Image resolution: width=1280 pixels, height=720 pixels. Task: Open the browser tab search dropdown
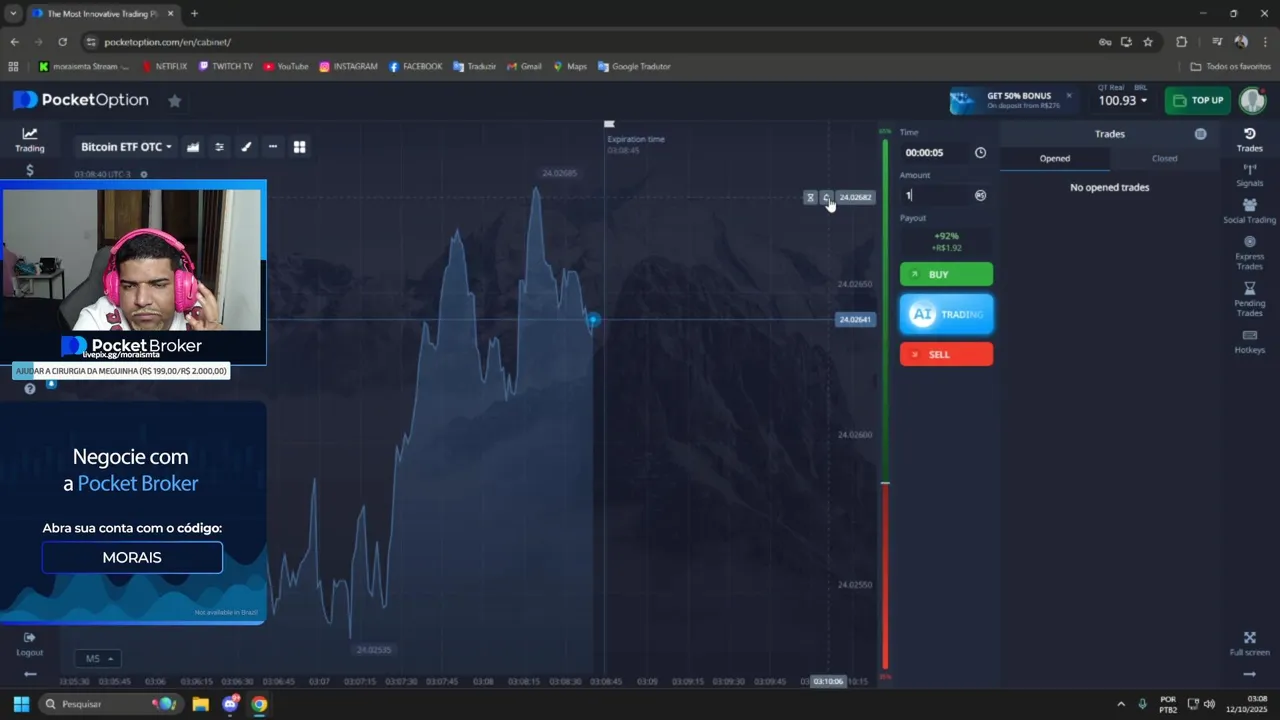pos(13,14)
